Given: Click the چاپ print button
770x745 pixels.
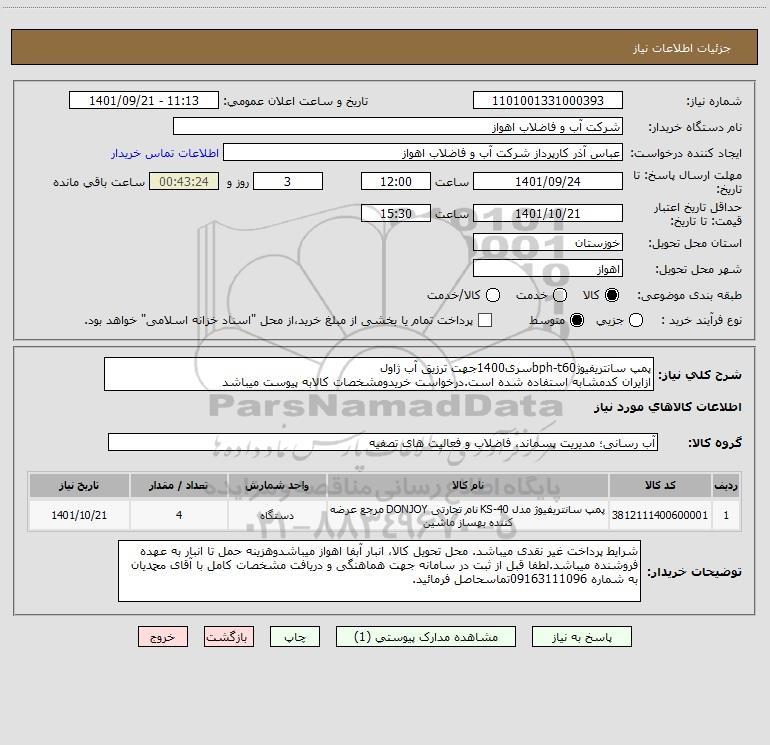Looking at the screenshot, I should tap(295, 637).
